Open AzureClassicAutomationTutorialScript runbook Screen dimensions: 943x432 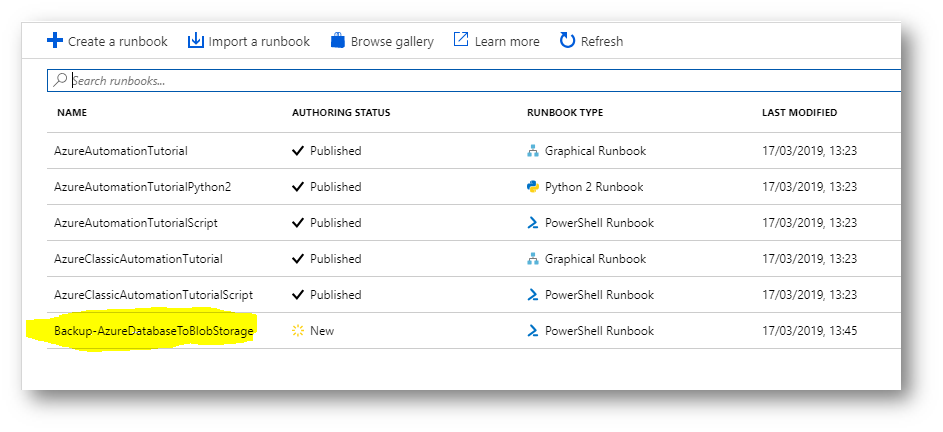[153, 295]
